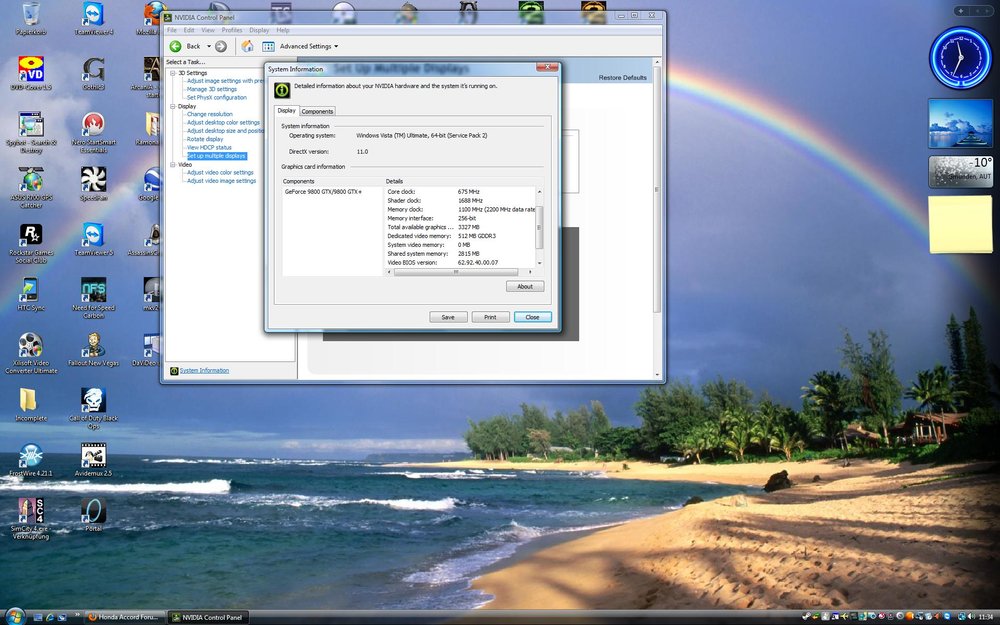The width and height of the screenshot is (1000, 625).
Task: Click the Windows Start orb
Action: pyautogui.click(x=15, y=615)
